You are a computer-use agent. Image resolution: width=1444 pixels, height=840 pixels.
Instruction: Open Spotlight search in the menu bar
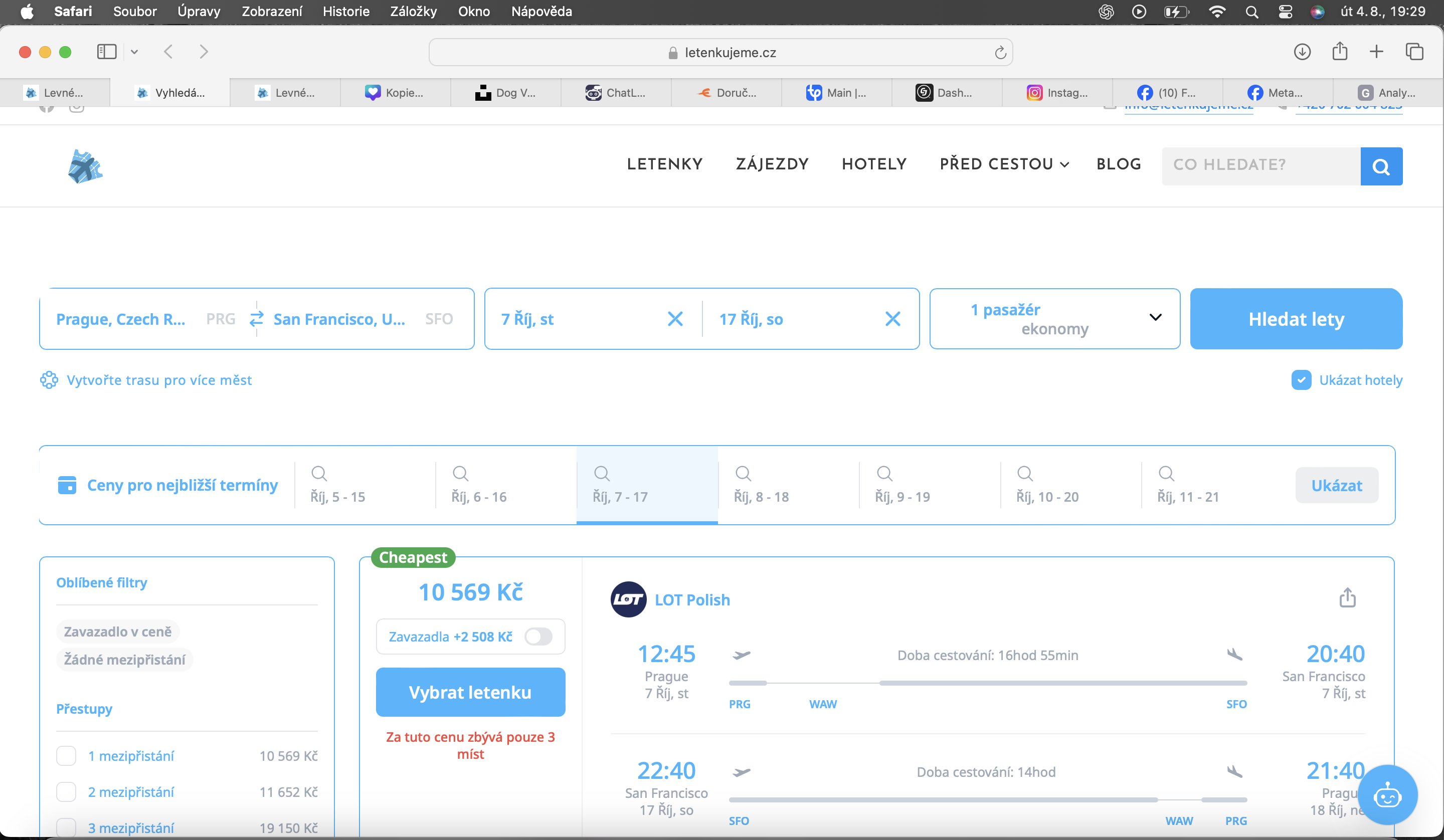[1251, 12]
